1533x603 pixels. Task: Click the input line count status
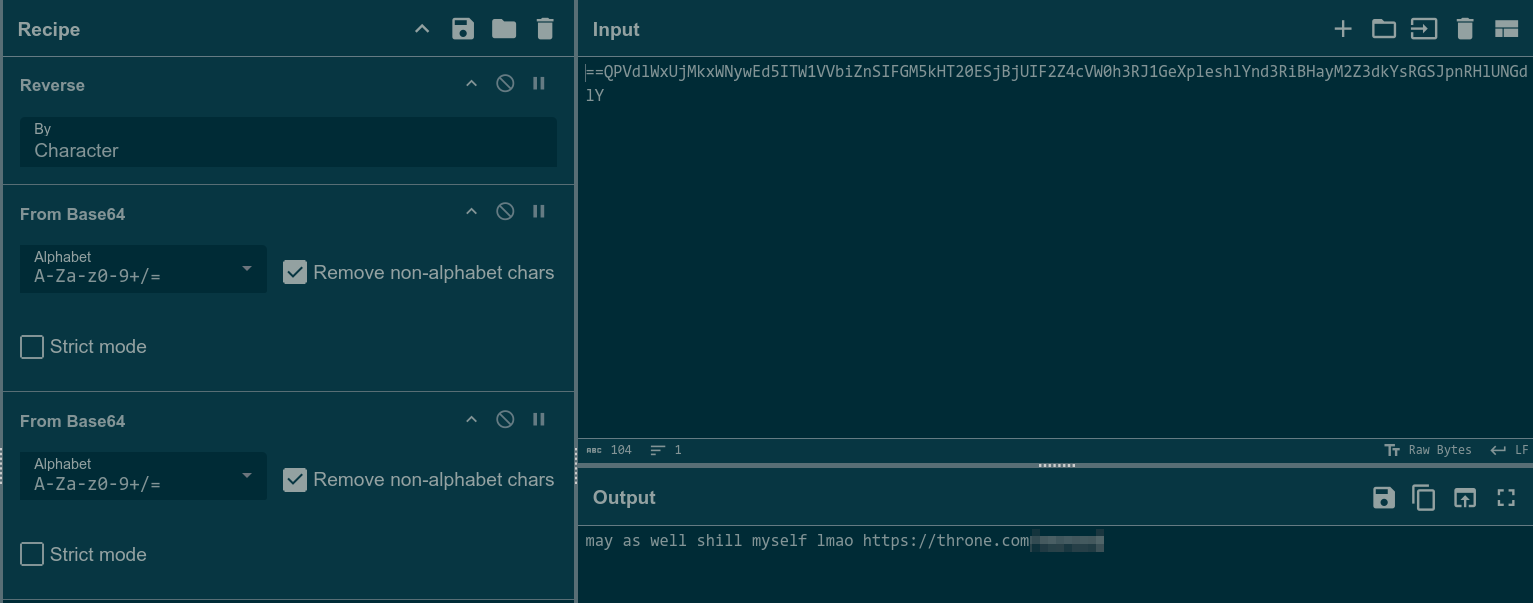pyautogui.click(x=666, y=450)
